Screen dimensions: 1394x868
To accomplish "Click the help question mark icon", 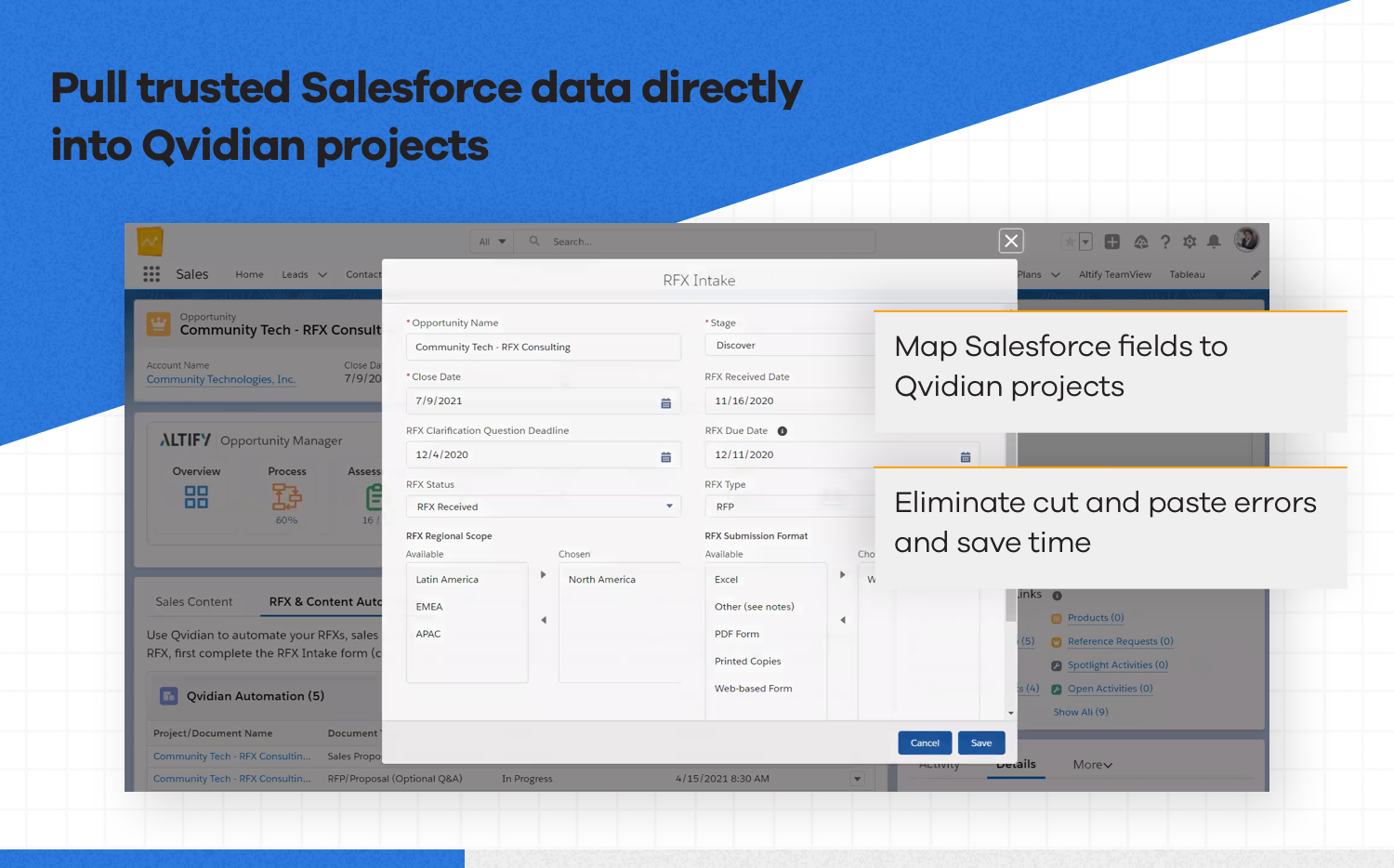I will (x=1165, y=242).
